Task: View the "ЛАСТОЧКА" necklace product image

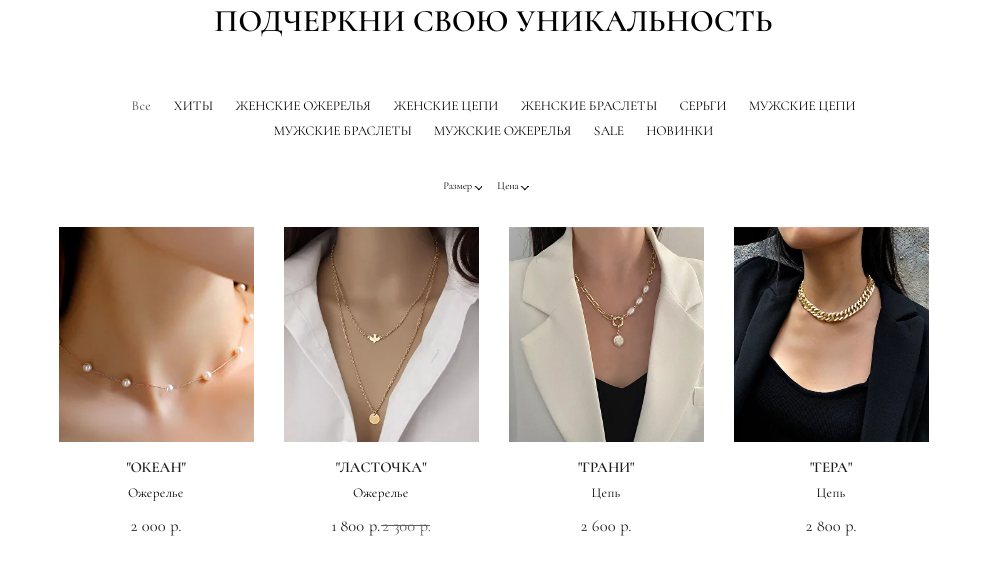Action: click(x=381, y=335)
